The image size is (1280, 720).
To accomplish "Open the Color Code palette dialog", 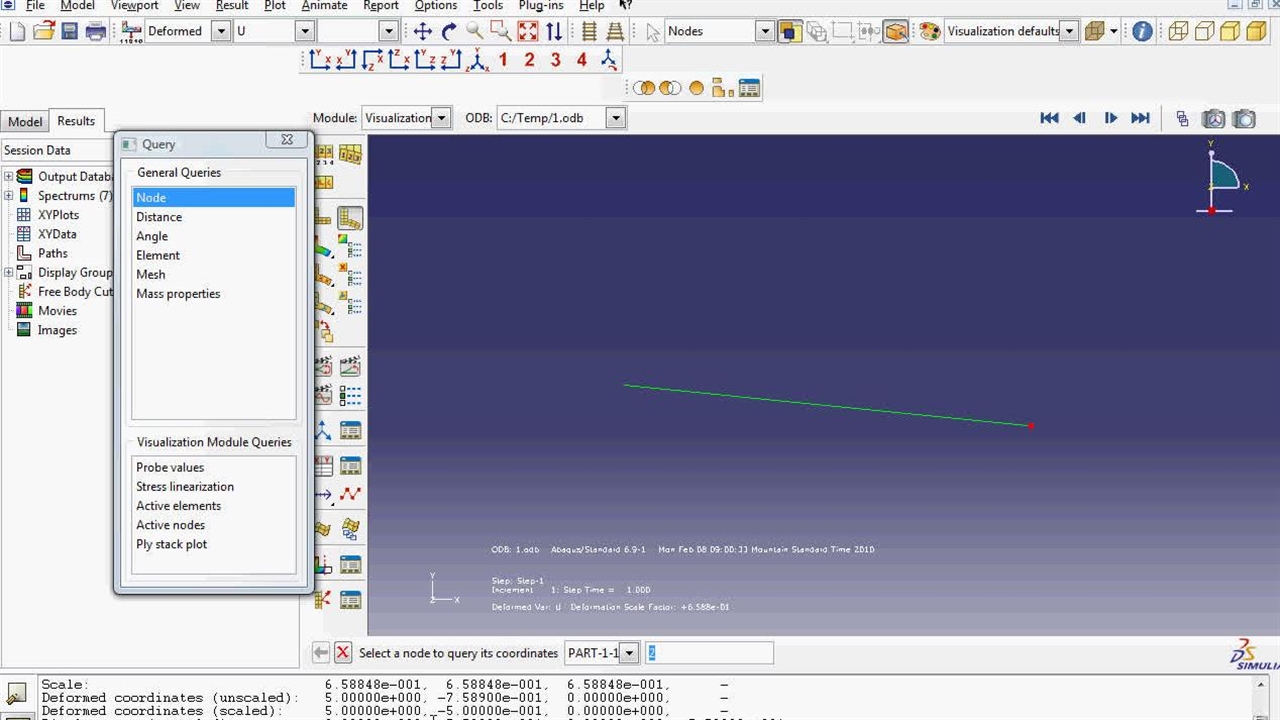I will click(x=930, y=32).
